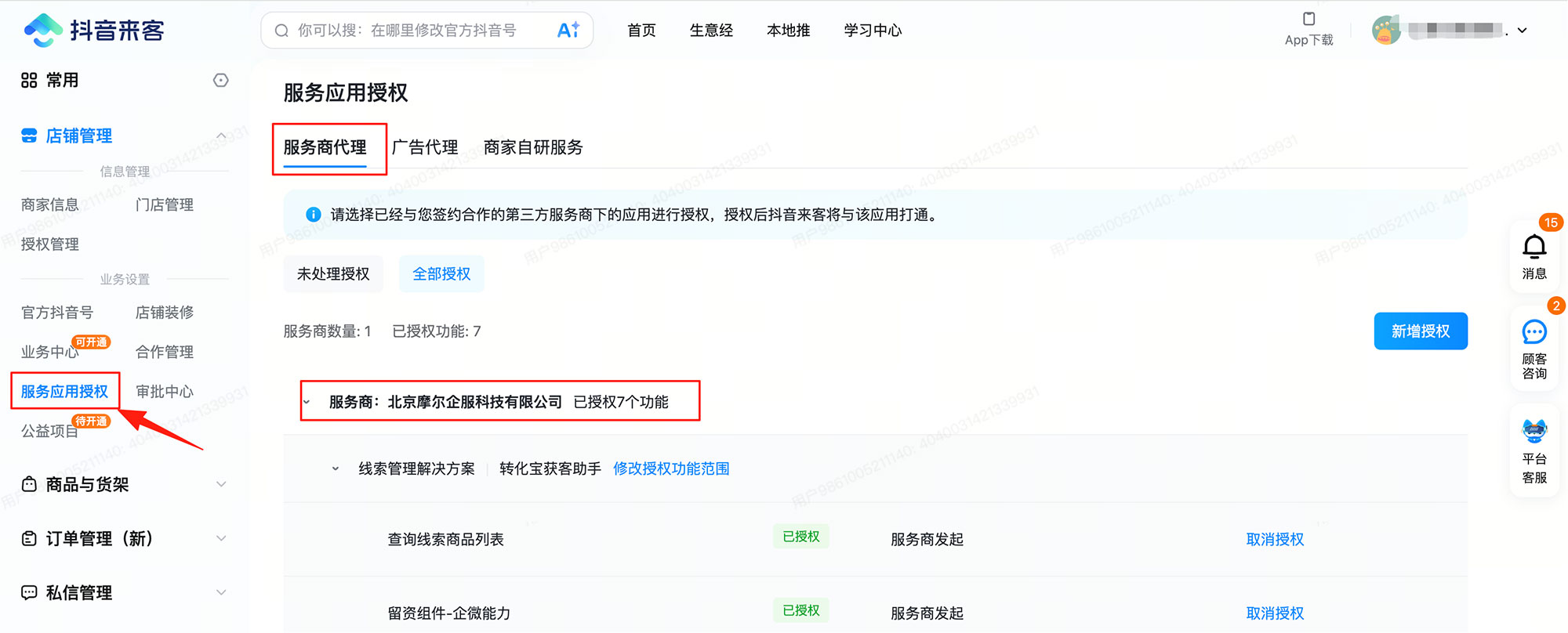1568x633 pixels.
Task: Click the 修改授权功能范围 link
Action: [x=671, y=468]
